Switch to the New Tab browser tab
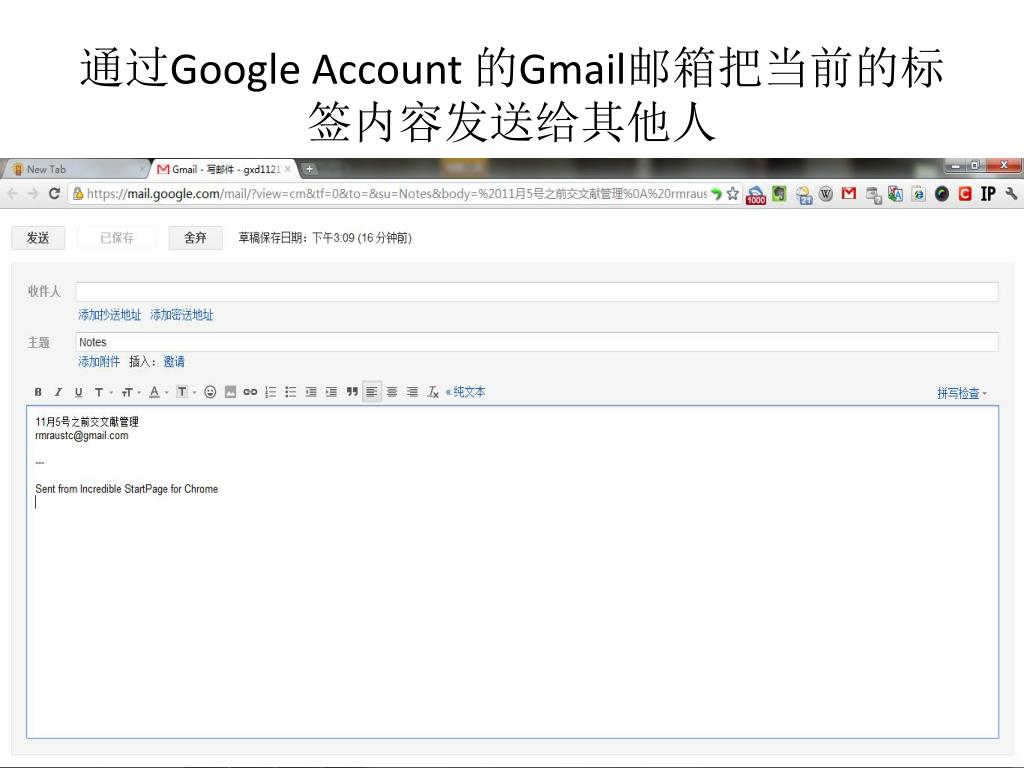Screen dimensions: 1024x768 (73, 169)
